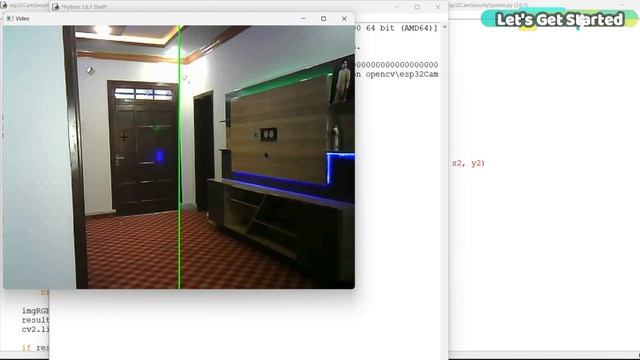Click the "opencv\esp32Cam" path text in shell
Viewport: 640px width, 360px height.
[x=402, y=74]
